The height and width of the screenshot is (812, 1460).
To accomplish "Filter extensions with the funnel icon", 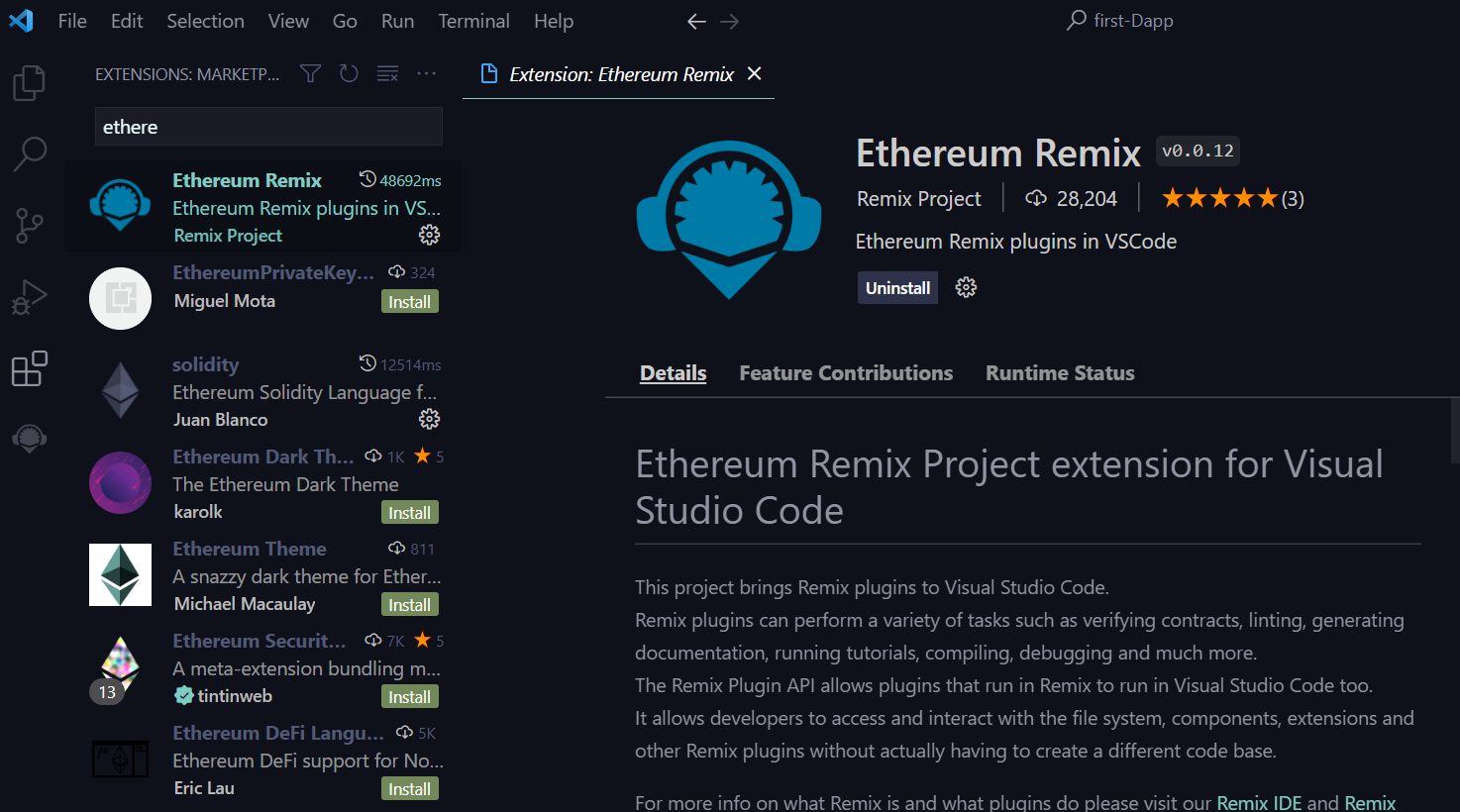I will (x=310, y=73).
